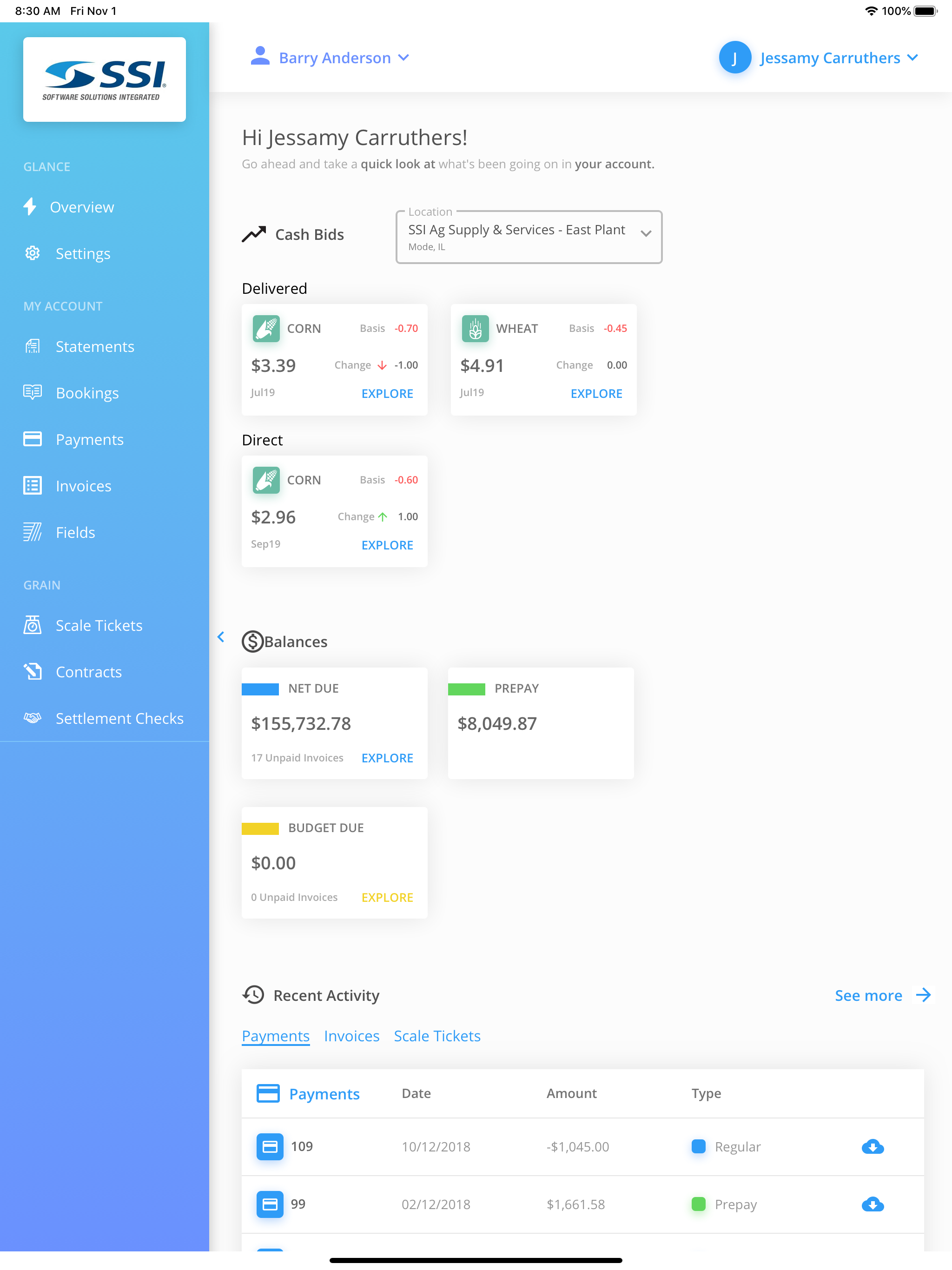Image resolution: width=952 pixels, height=1270 pixels.
Task: Download payment 99 with the cloud icon
Action: (x=873, y=1204)
